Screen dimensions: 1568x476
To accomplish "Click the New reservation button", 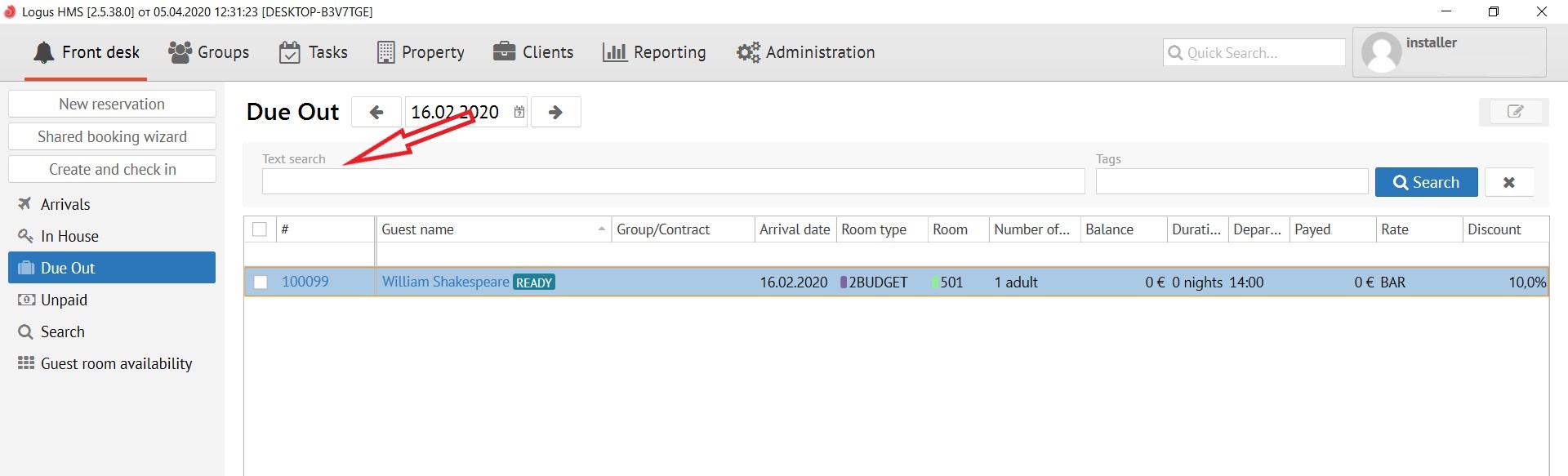I will 112,104.
